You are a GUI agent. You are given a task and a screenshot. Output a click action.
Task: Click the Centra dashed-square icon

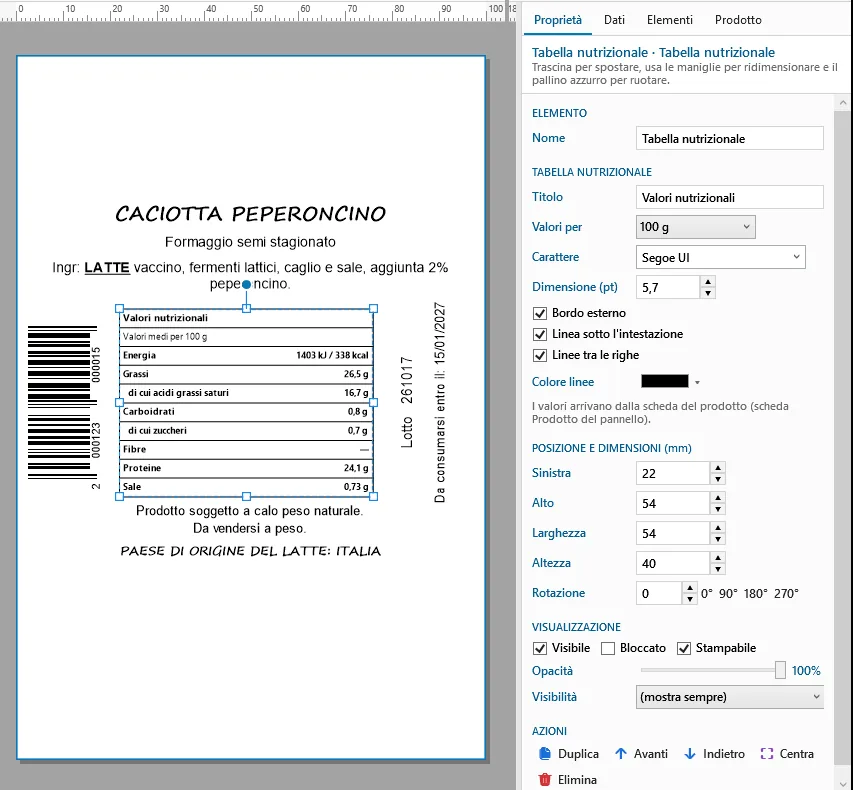[x=767, y=754]
